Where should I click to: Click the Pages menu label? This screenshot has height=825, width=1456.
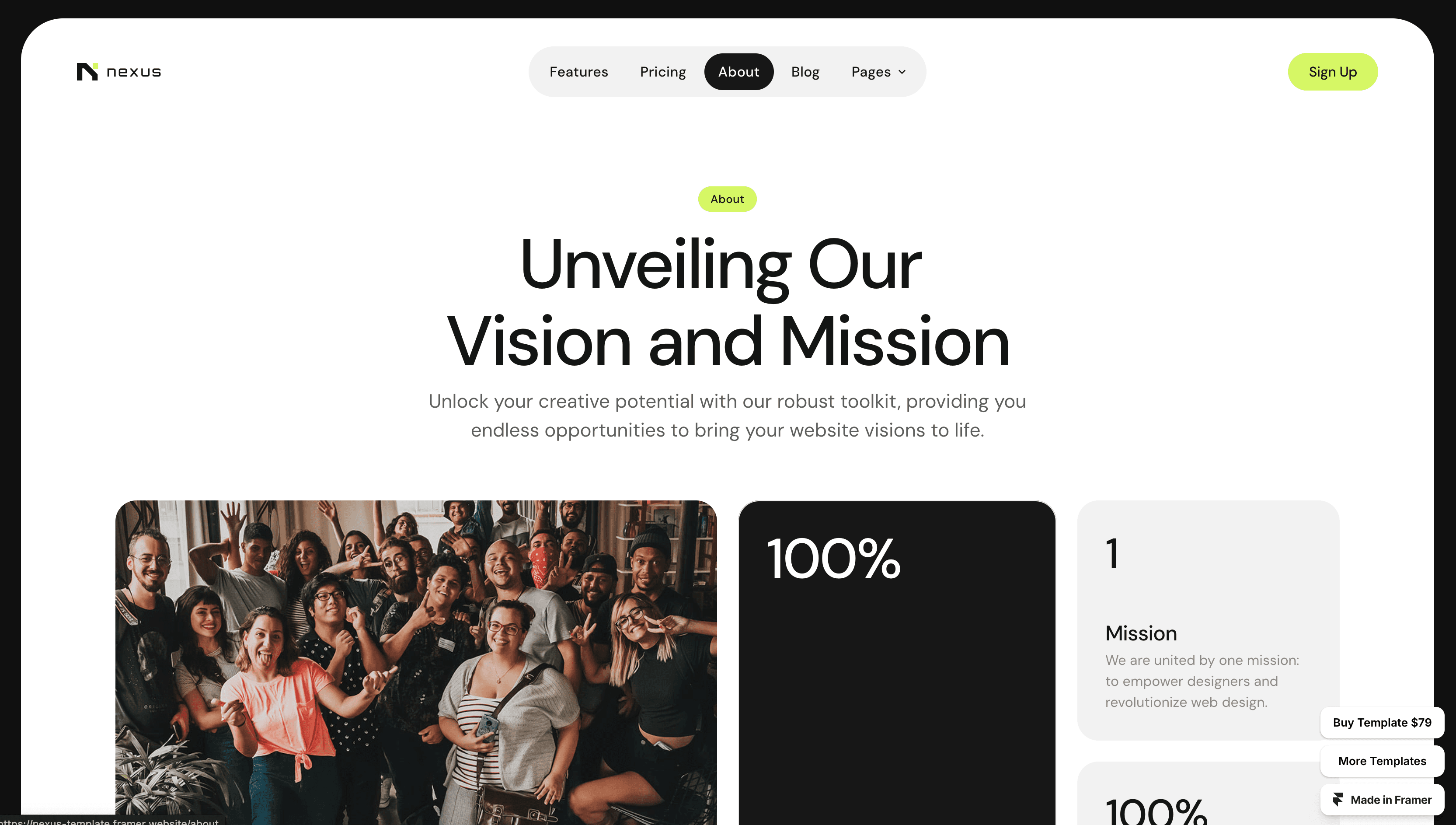871,72
